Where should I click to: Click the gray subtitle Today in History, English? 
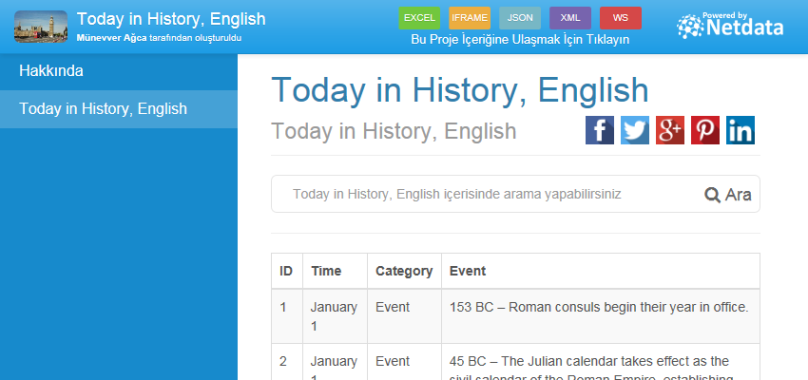394,131
